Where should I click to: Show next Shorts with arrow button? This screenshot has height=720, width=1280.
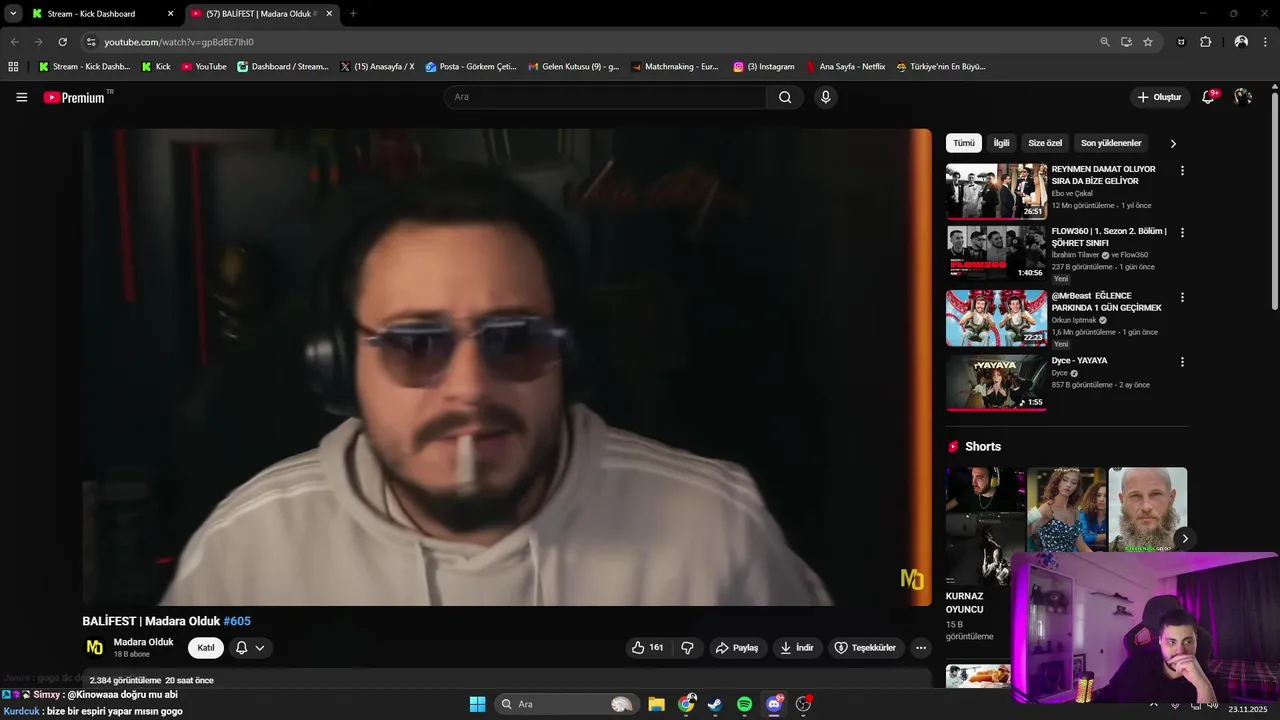[x=1184, y=539]
